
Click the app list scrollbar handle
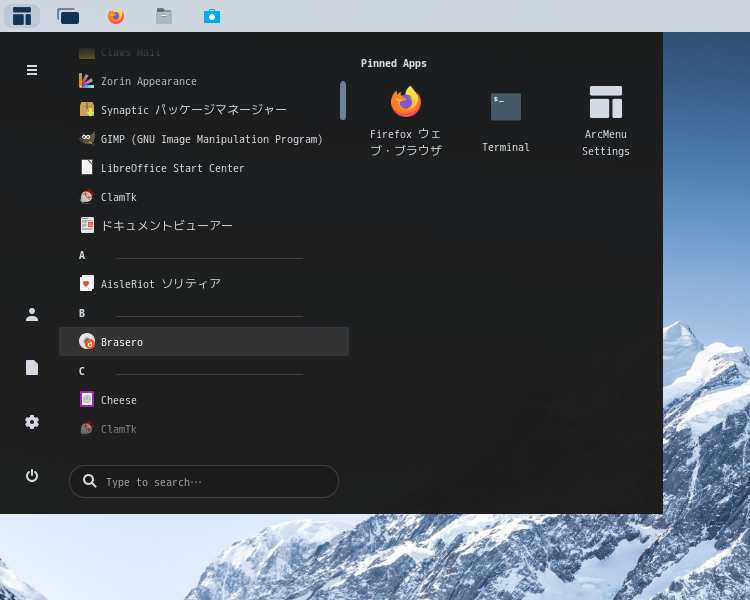point(342,100)
